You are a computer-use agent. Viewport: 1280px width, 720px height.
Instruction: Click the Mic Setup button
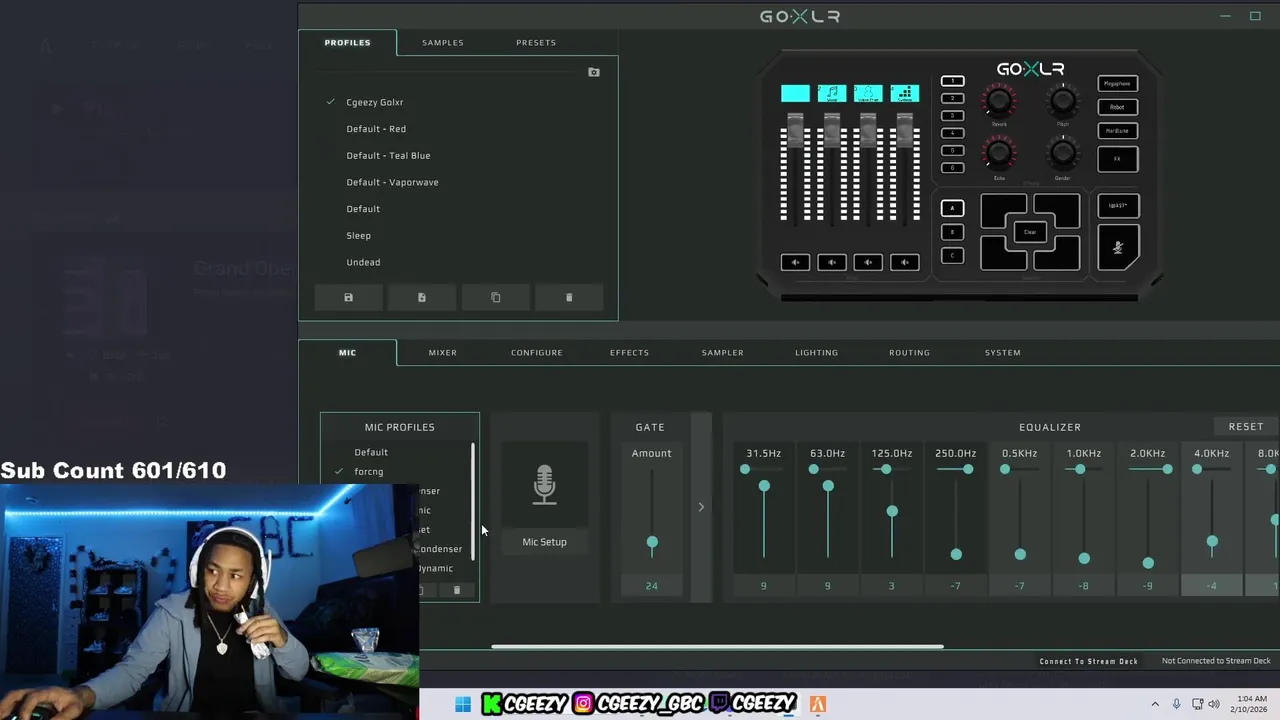coord(544,542)
